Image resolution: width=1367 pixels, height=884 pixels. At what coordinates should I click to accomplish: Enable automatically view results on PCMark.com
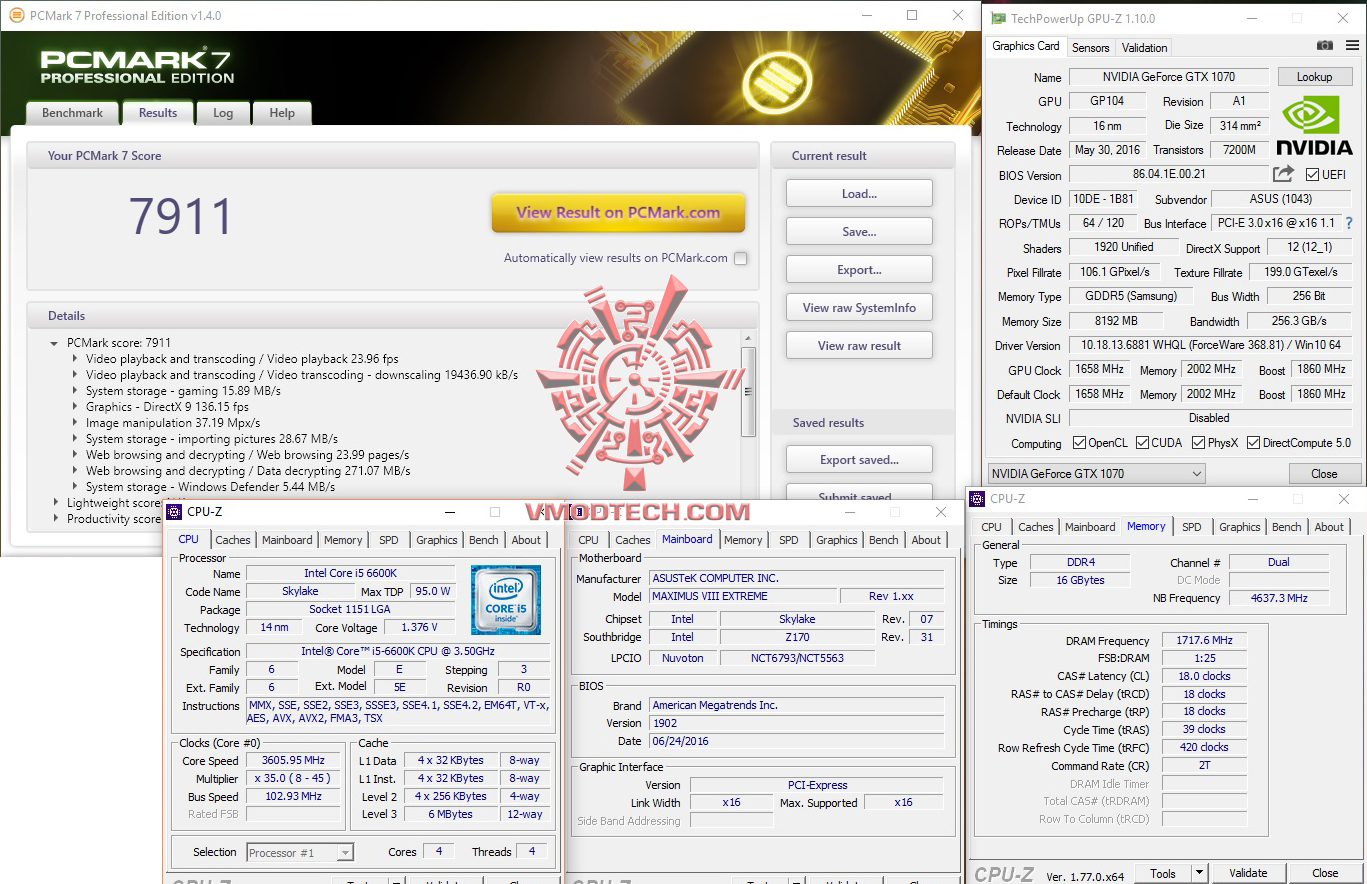pos(740,257)
